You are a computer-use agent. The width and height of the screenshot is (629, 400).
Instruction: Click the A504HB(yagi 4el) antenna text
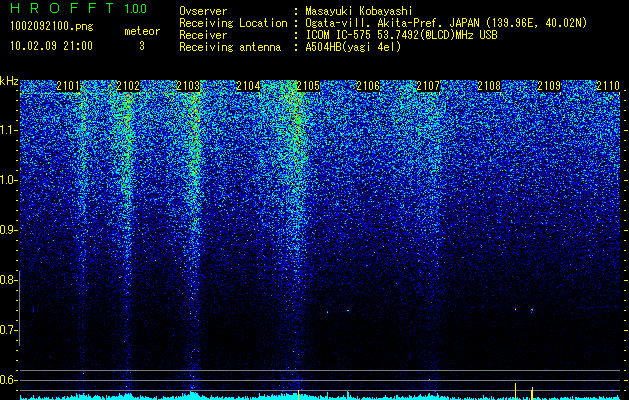tap(353, 47)
